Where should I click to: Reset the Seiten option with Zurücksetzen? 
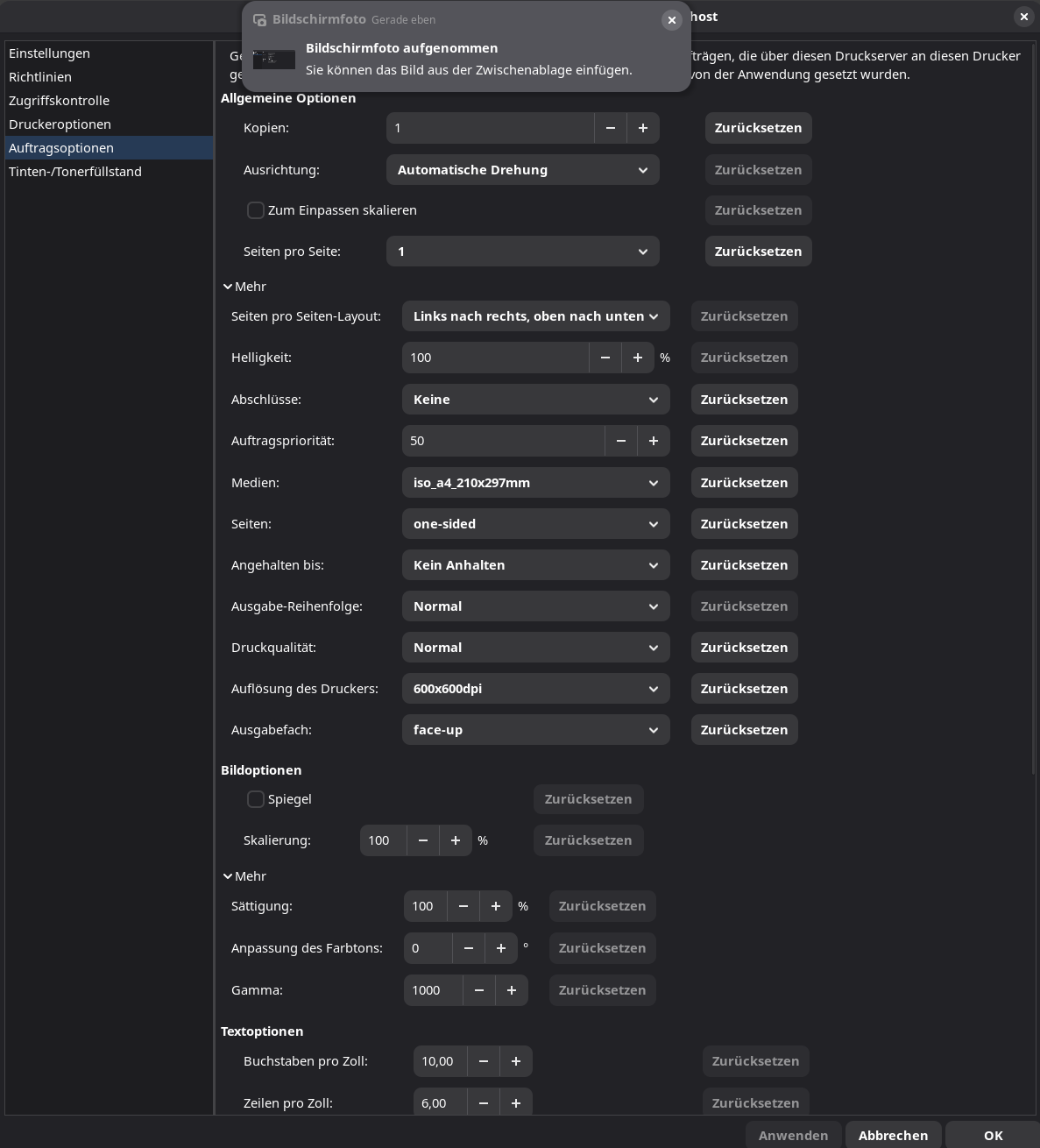pyautogui.click(x=744, y=524)
